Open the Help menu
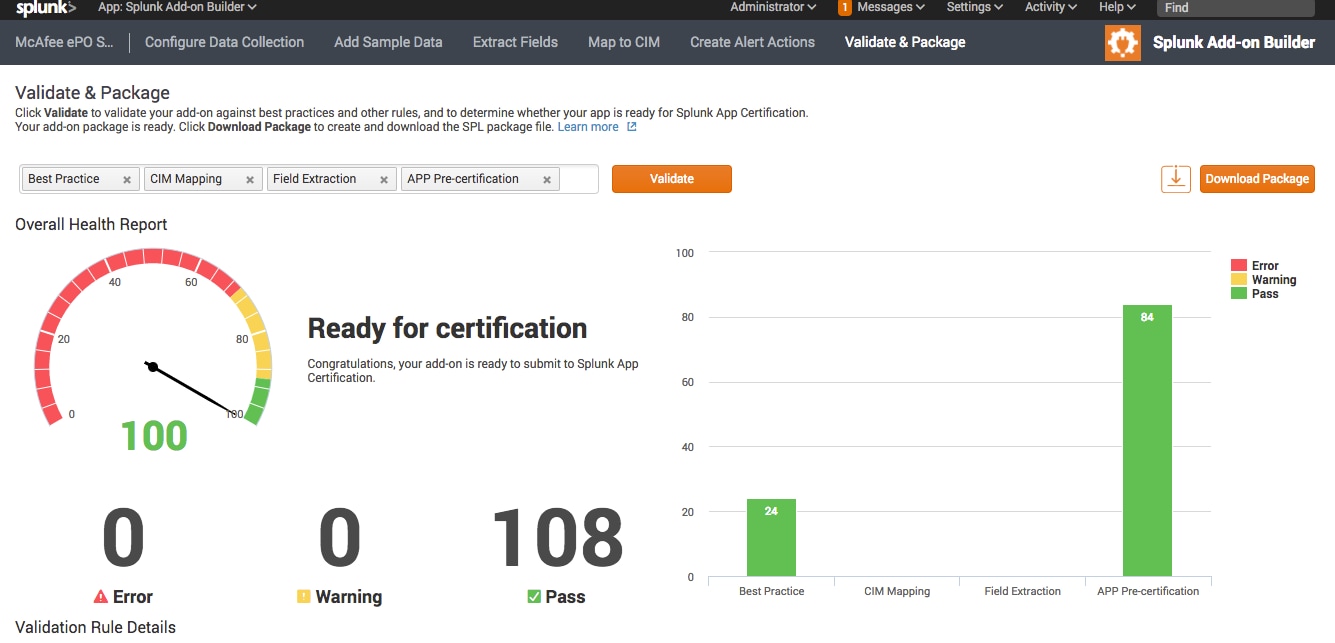1335x643 pixels. tap(1118, 7)
